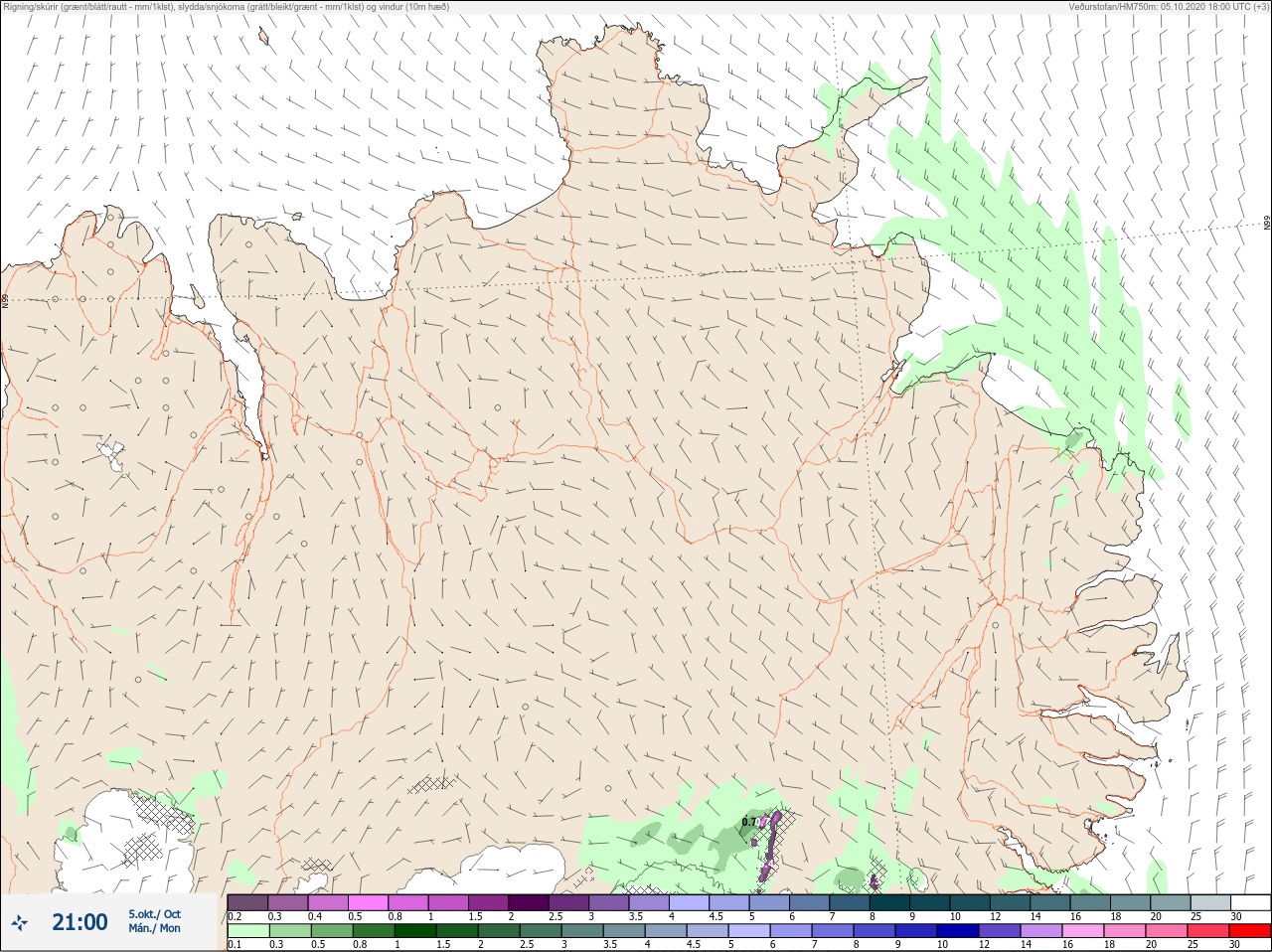Click the 0.7 precipitation value label on map
1272x952 pixels.
coord(749,822)
